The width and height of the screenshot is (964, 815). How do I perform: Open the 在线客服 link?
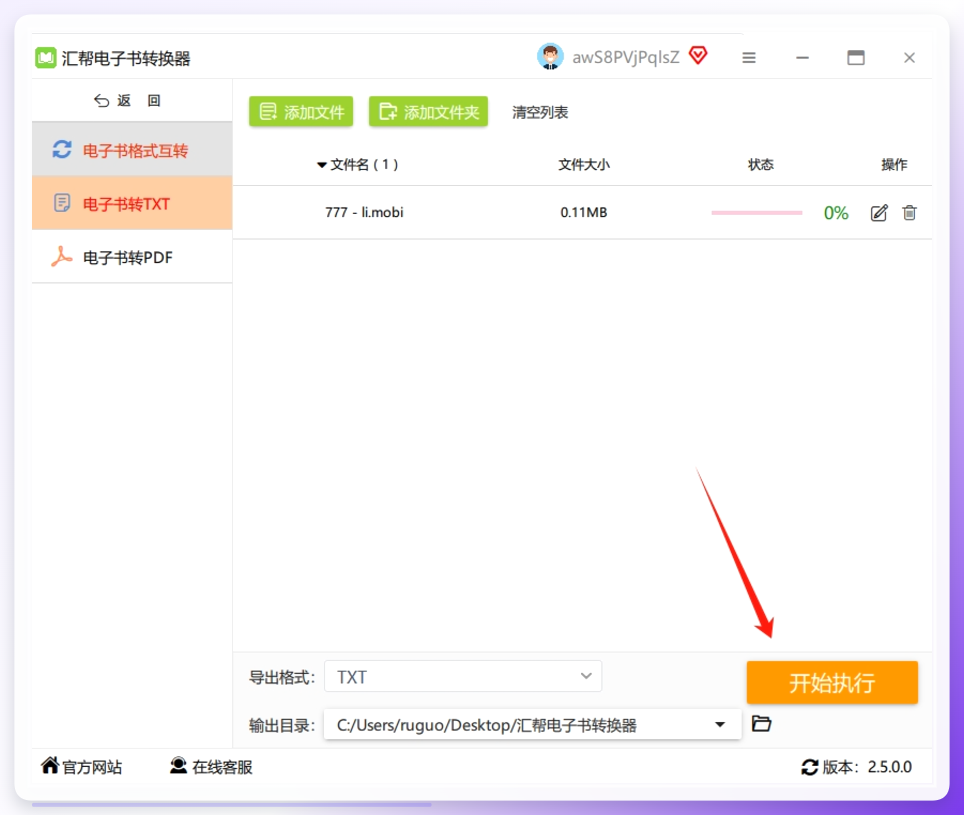211,766
